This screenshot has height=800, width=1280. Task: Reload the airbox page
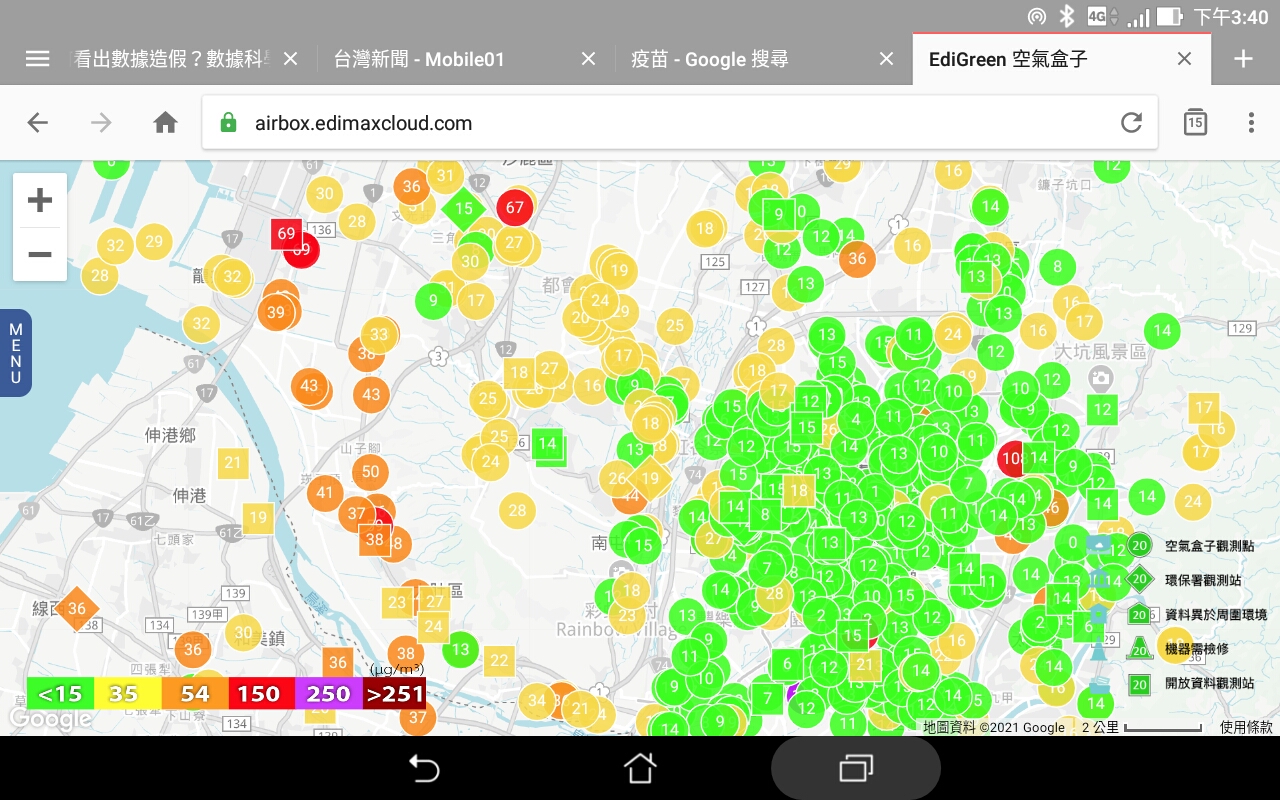pos(1131,123)
